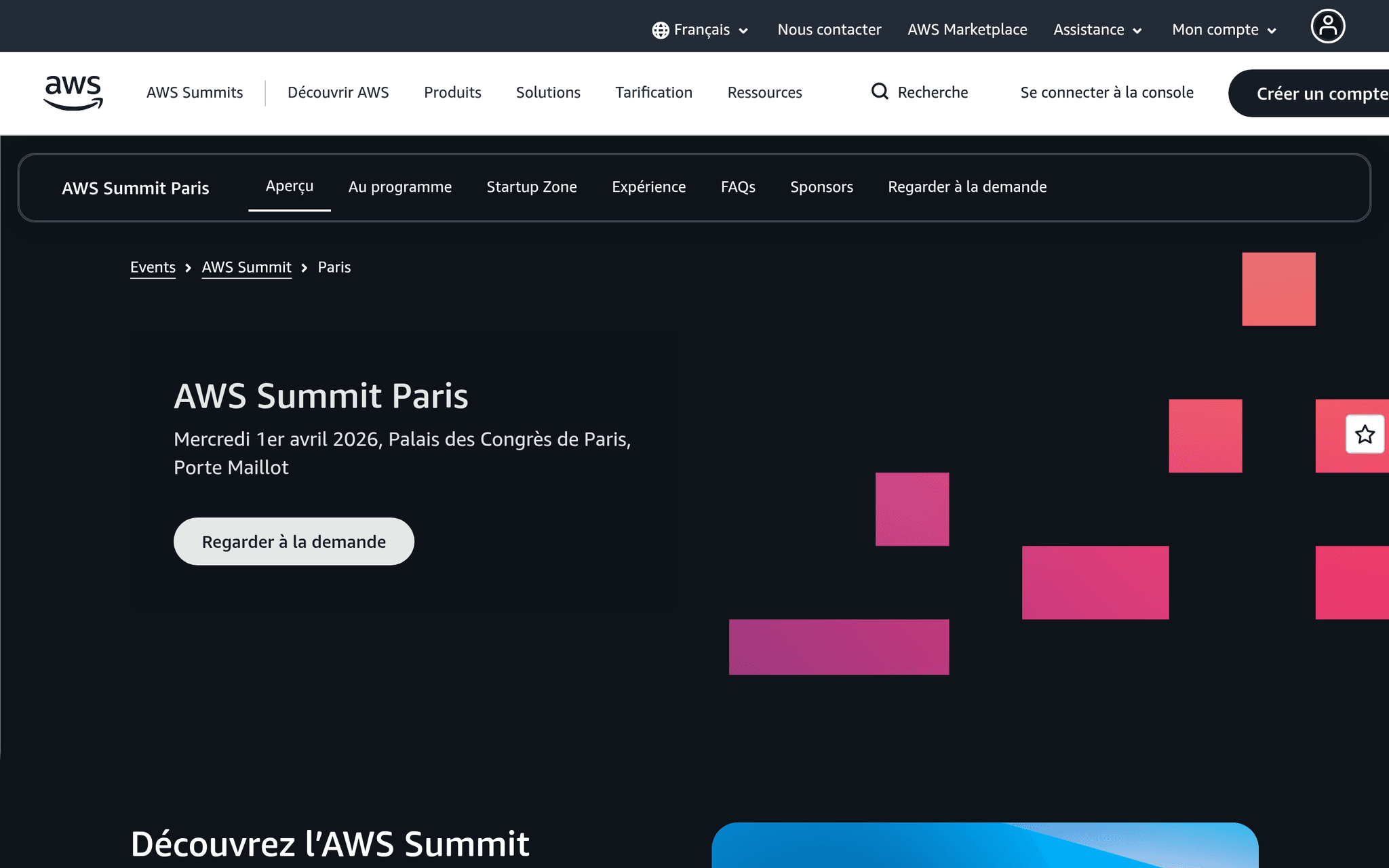Open the Sponsors tab

[x=821, y=186]
